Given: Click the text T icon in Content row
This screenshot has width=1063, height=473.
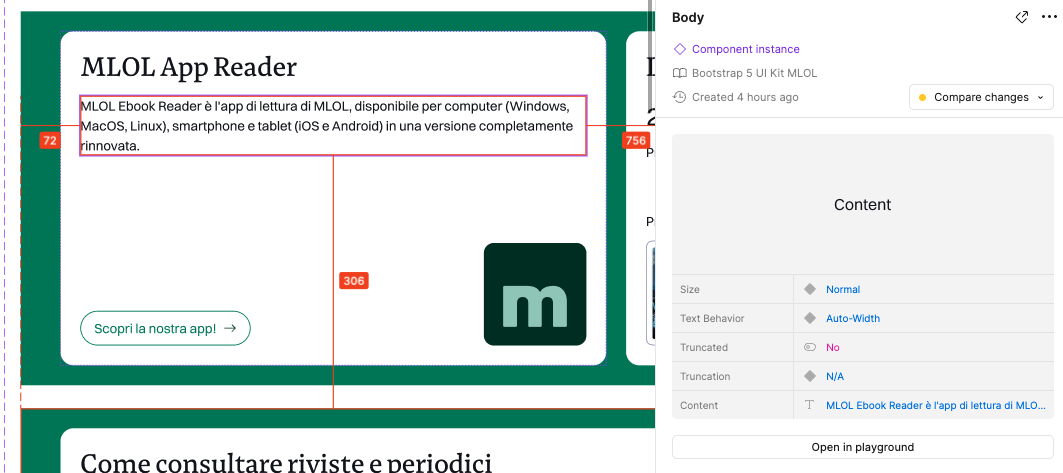Looking at the screenshot, I should coord(810,405).
